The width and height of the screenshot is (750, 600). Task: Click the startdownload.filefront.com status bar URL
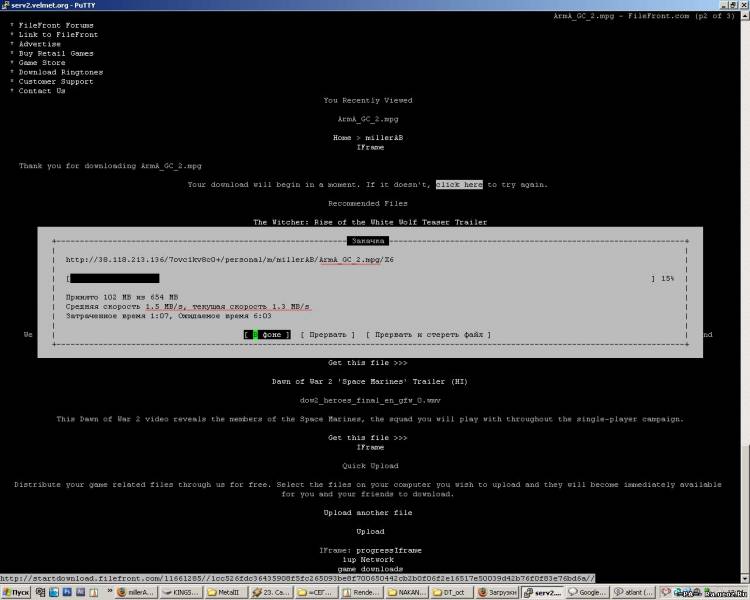pos(298,578)
